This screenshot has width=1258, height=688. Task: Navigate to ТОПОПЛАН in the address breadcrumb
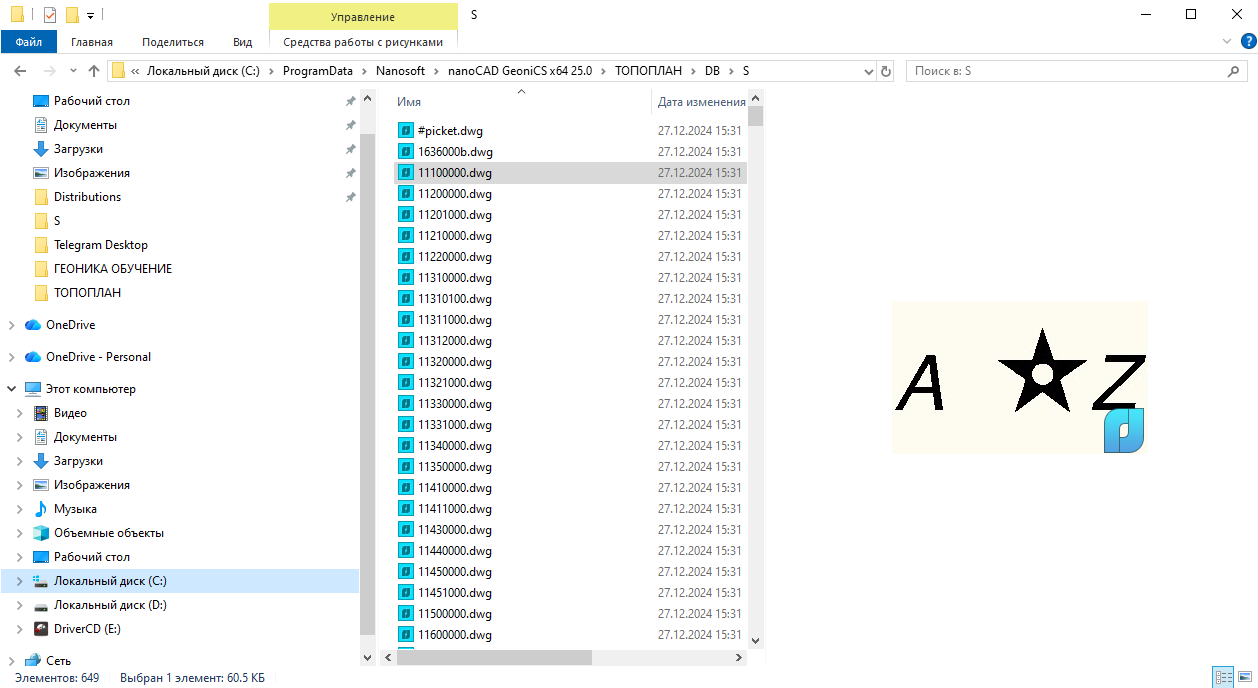click(648, 71)
